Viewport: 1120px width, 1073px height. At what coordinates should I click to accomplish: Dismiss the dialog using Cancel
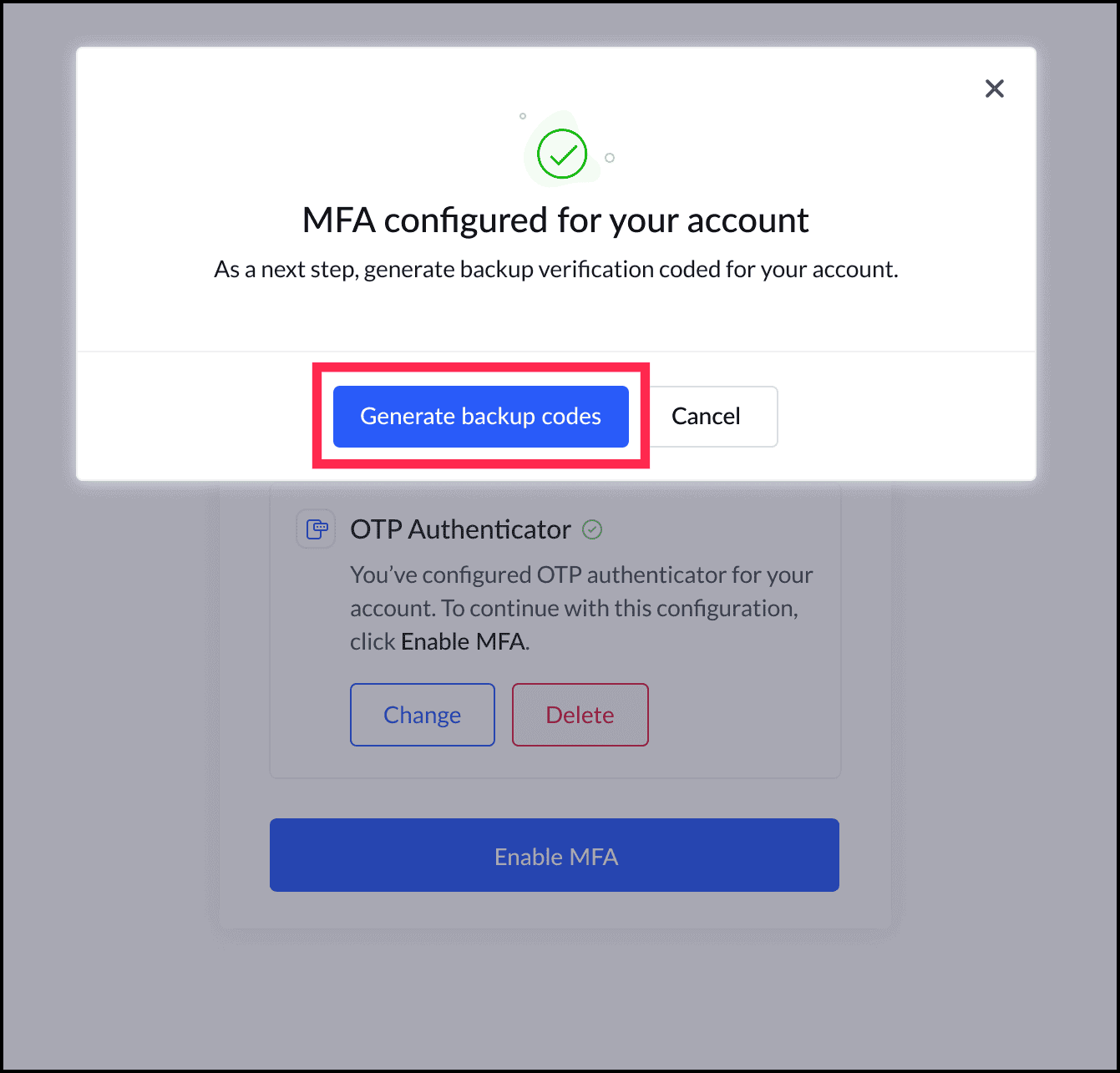pos(706,416)
